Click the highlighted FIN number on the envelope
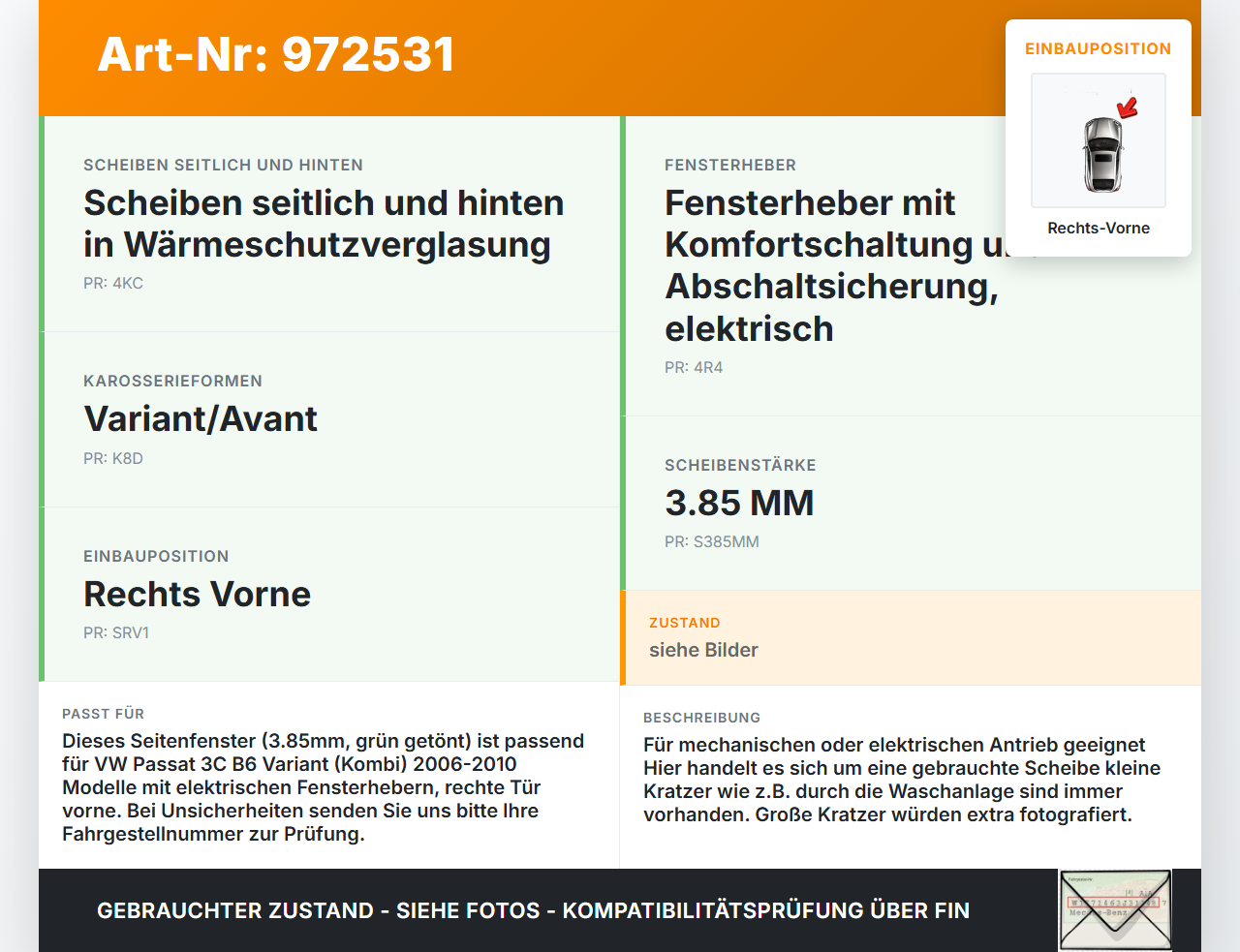This screenshot has height=952, width=1240. (x=1115, y=902)
